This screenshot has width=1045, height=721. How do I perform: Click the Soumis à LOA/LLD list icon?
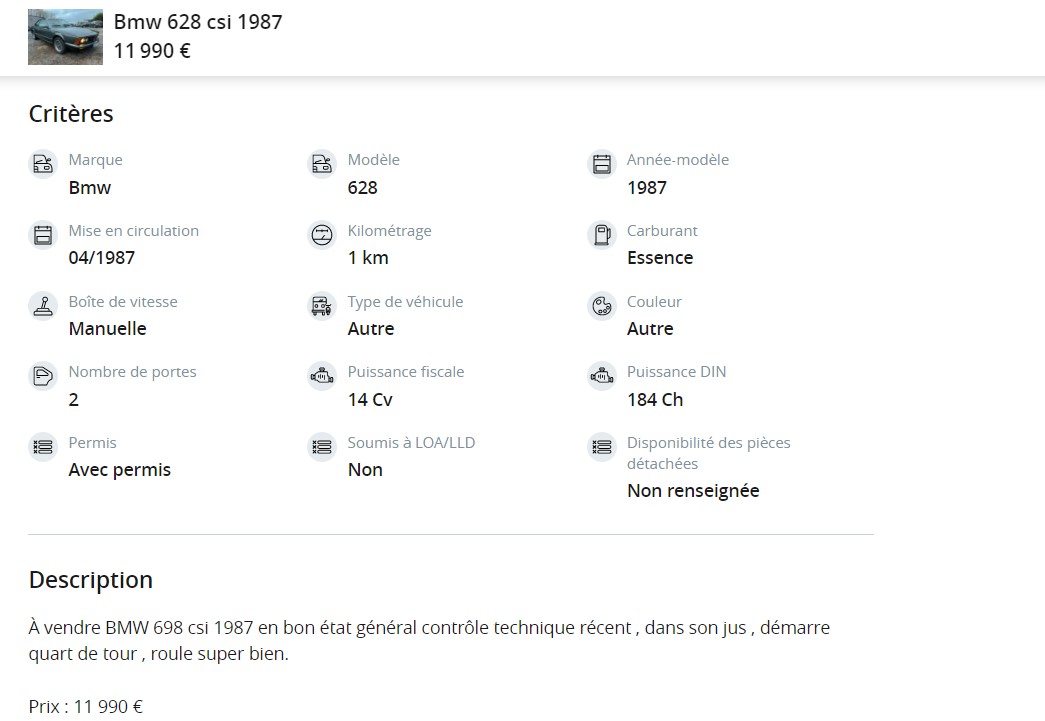click(322, 447)
